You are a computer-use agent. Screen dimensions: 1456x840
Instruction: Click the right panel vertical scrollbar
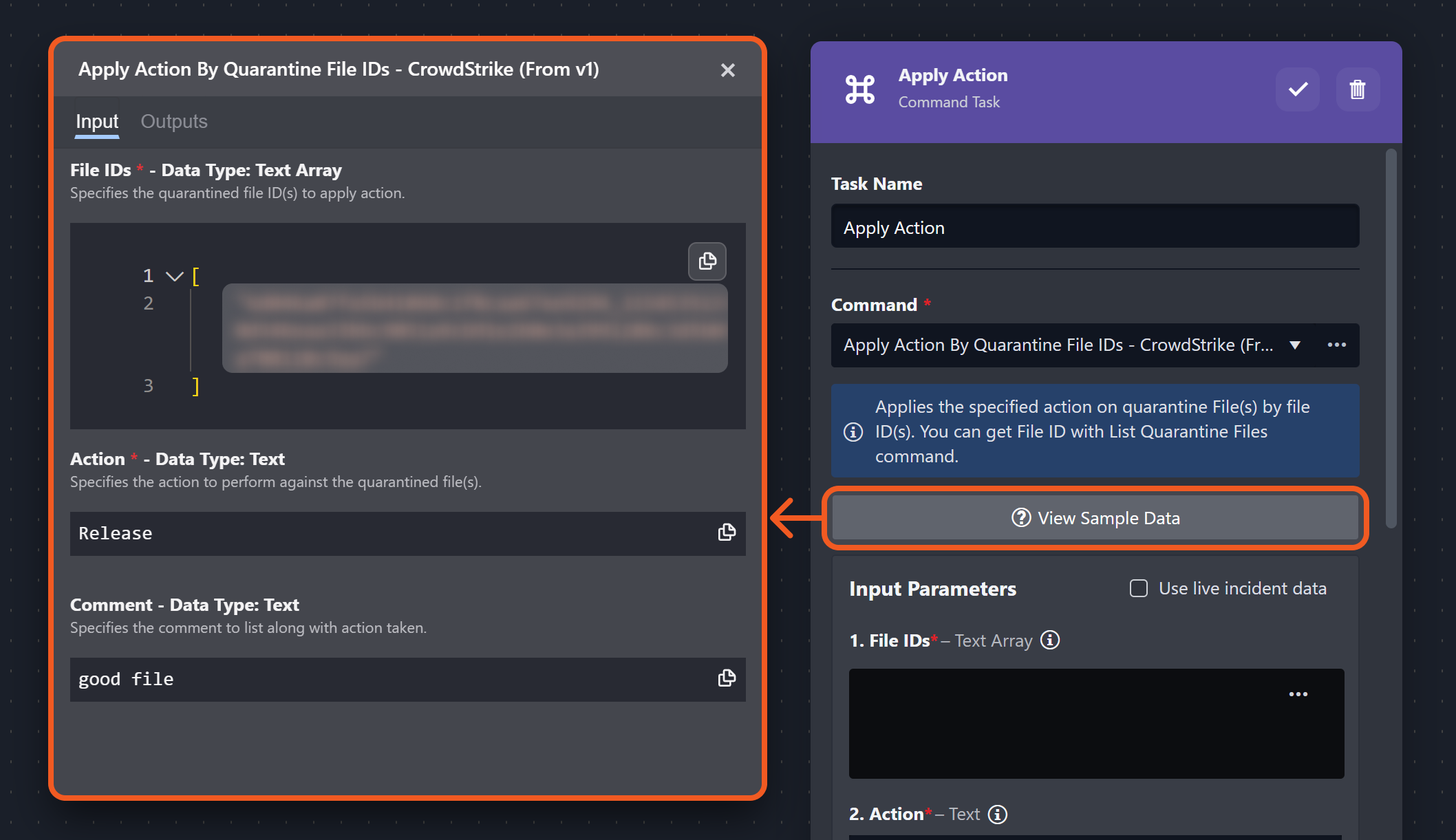1391,337
